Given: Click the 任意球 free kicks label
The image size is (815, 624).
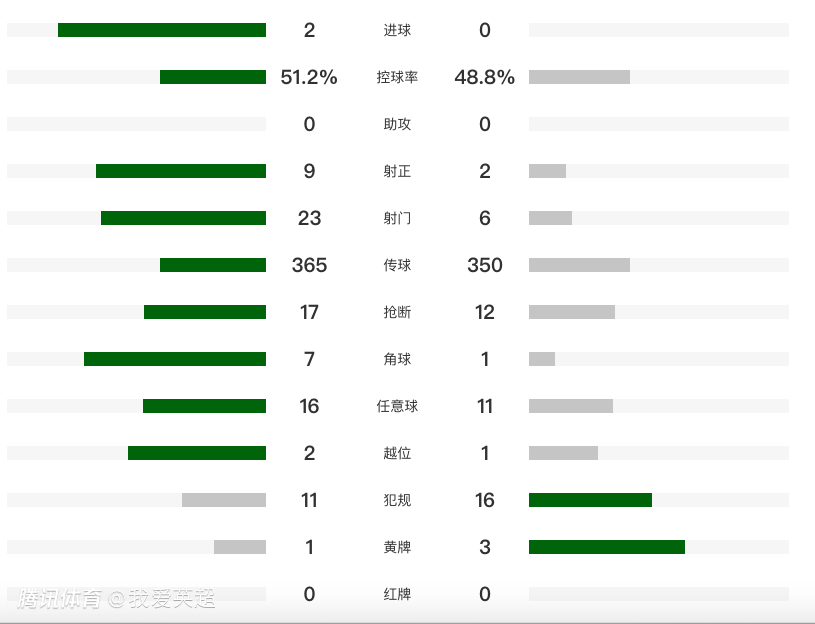Looking at the screenshot, I should (397, 406).
